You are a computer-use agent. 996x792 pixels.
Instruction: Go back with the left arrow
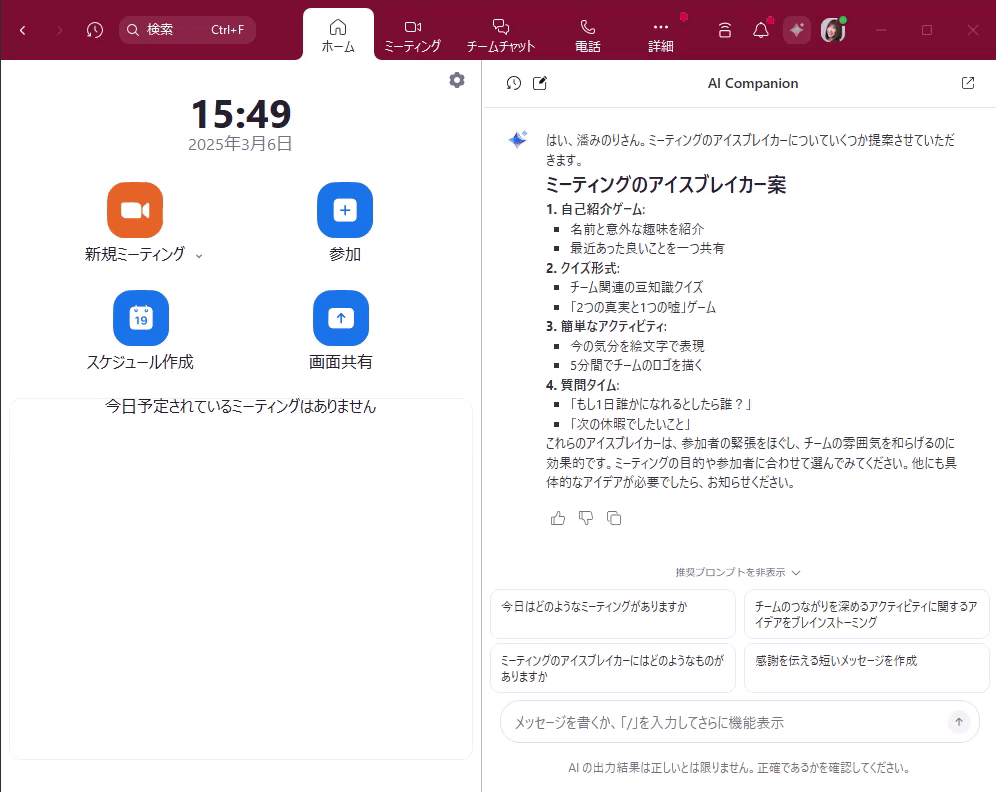tap(23, 30)
